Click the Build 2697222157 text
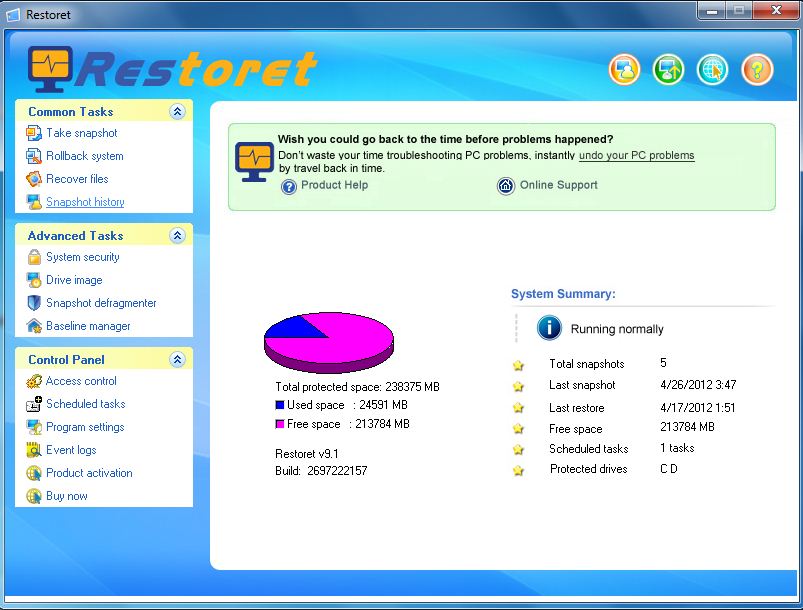 tap(321, 471)
